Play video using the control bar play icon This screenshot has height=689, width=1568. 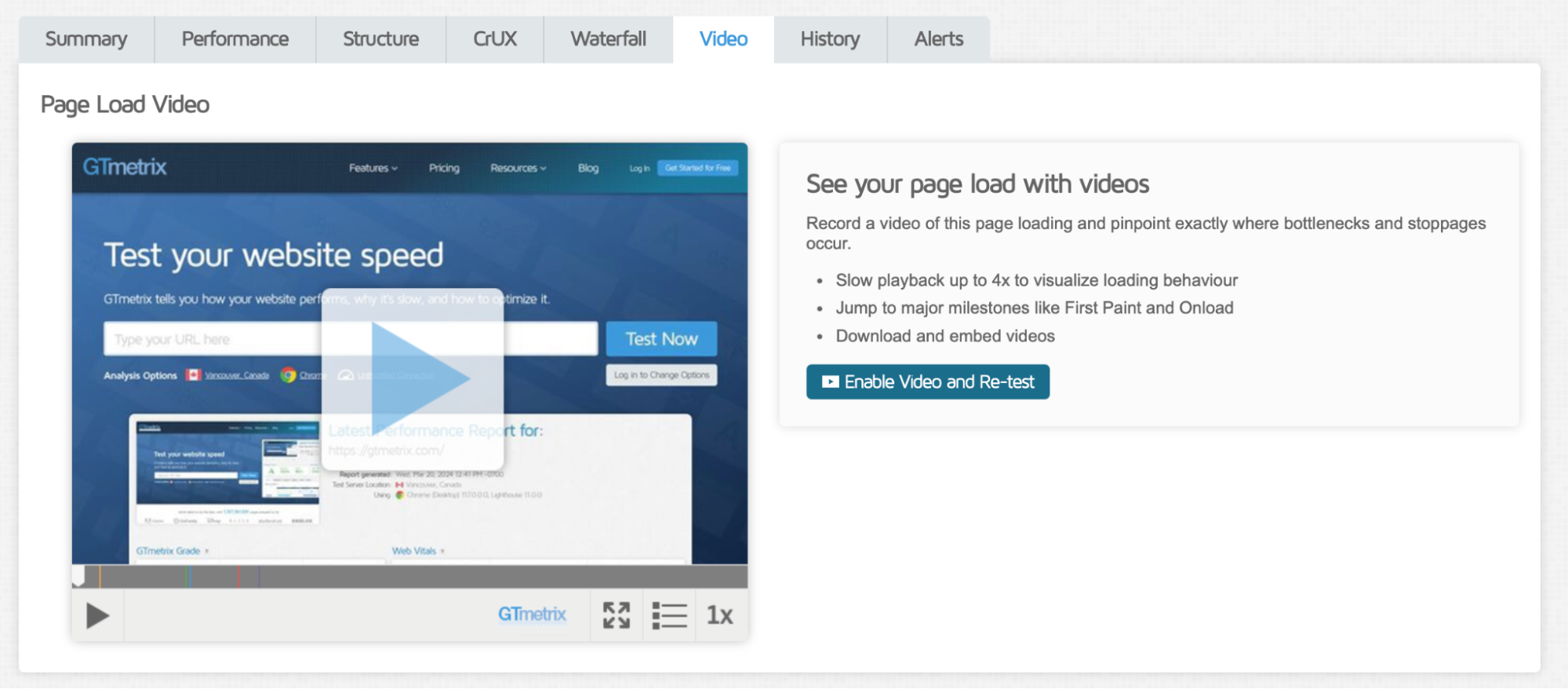pos(97,615)
